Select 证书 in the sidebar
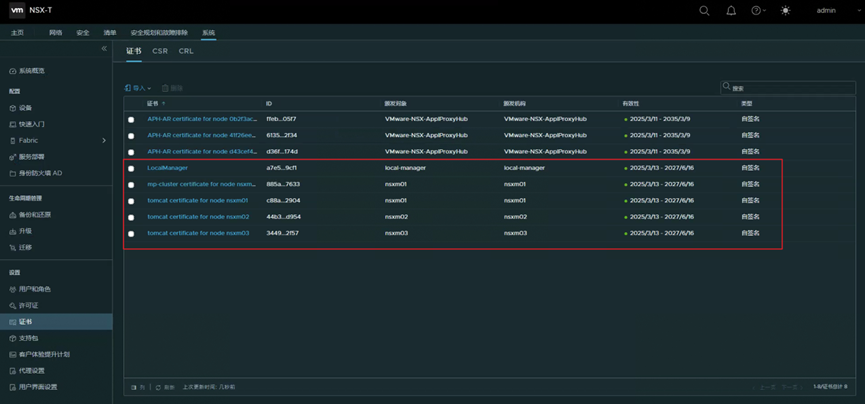 [x=56, y=322]
